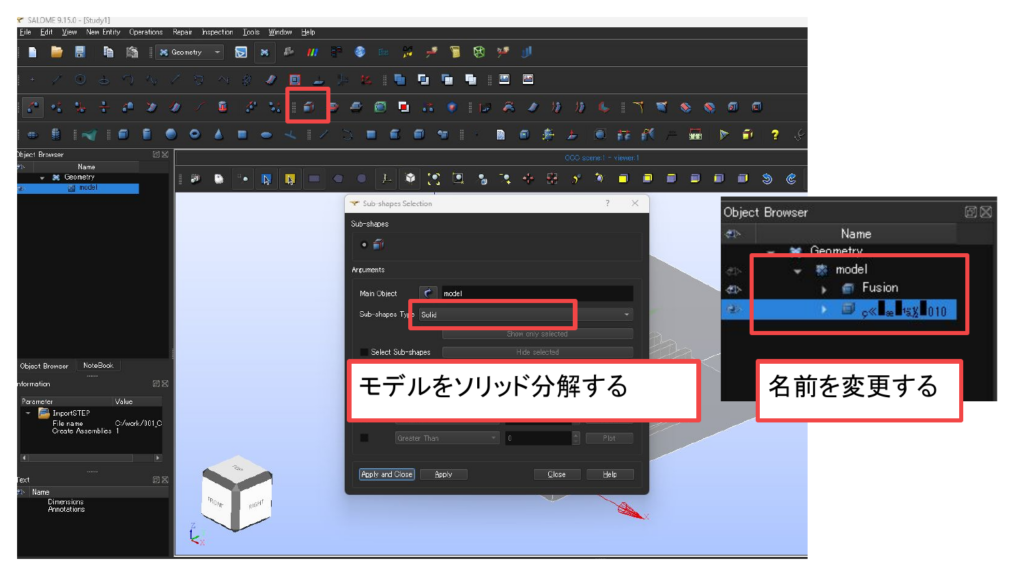Click the Apply button in dialog

coord(443,474)
